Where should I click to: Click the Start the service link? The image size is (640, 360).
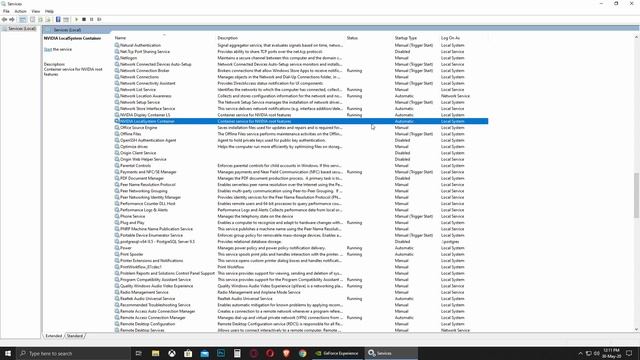pos(48,49)
